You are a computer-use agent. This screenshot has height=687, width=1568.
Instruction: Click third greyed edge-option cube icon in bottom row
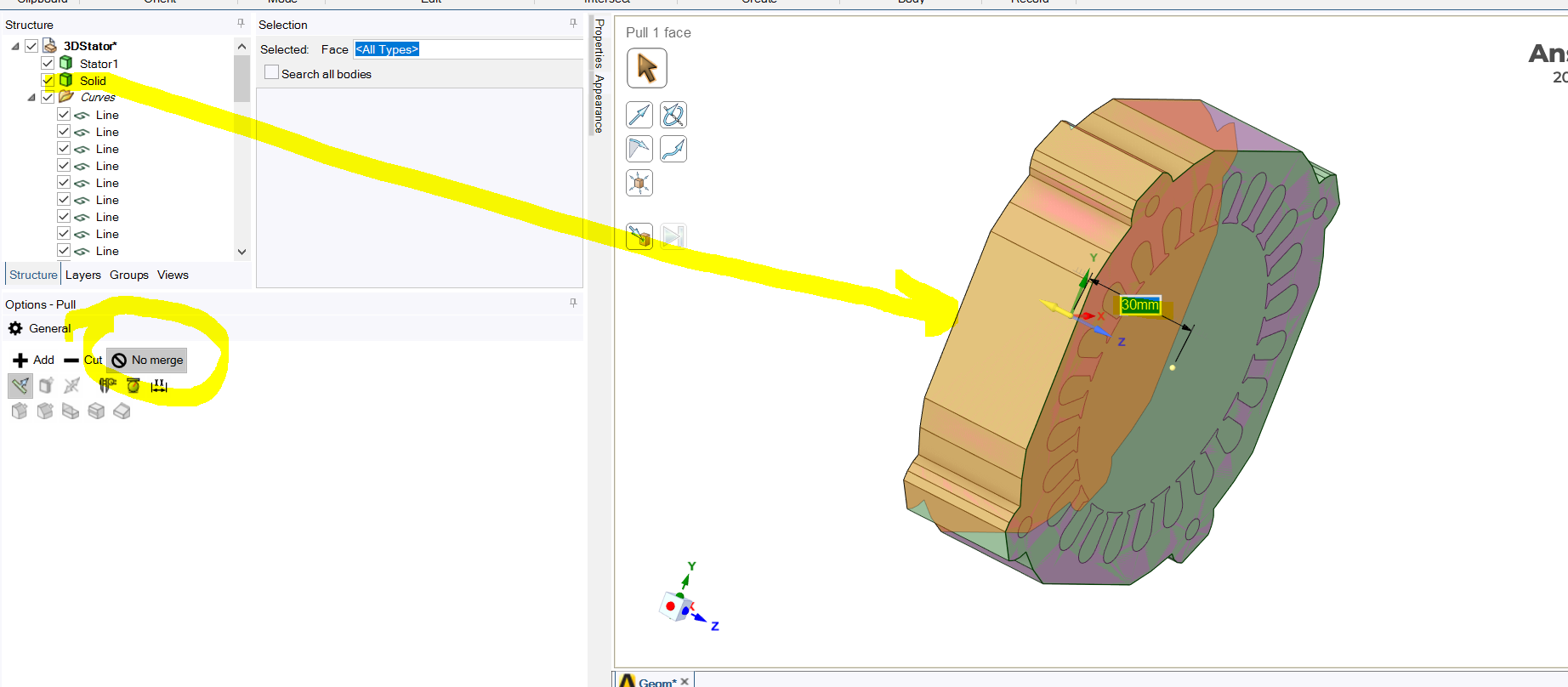pos(71,412)
